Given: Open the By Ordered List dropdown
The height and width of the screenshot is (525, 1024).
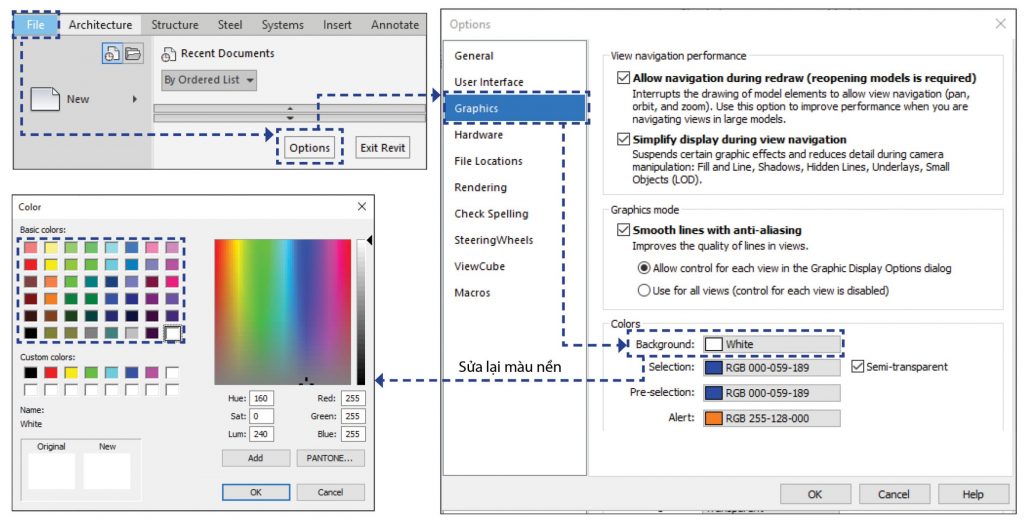Looking at the screenshot, I should tap(209, 80).
